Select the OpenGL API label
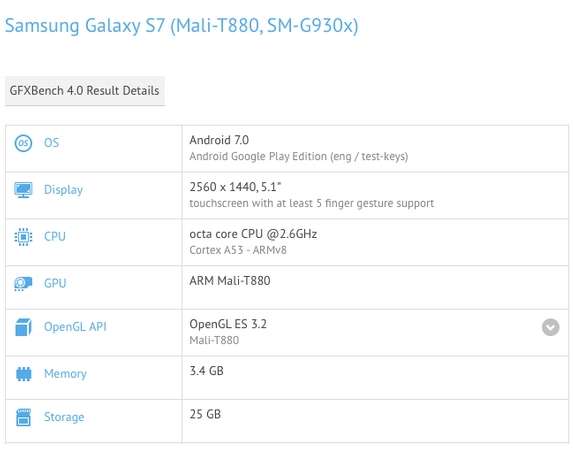The width and height of the screenshot is (573, 466). (75, 326)
